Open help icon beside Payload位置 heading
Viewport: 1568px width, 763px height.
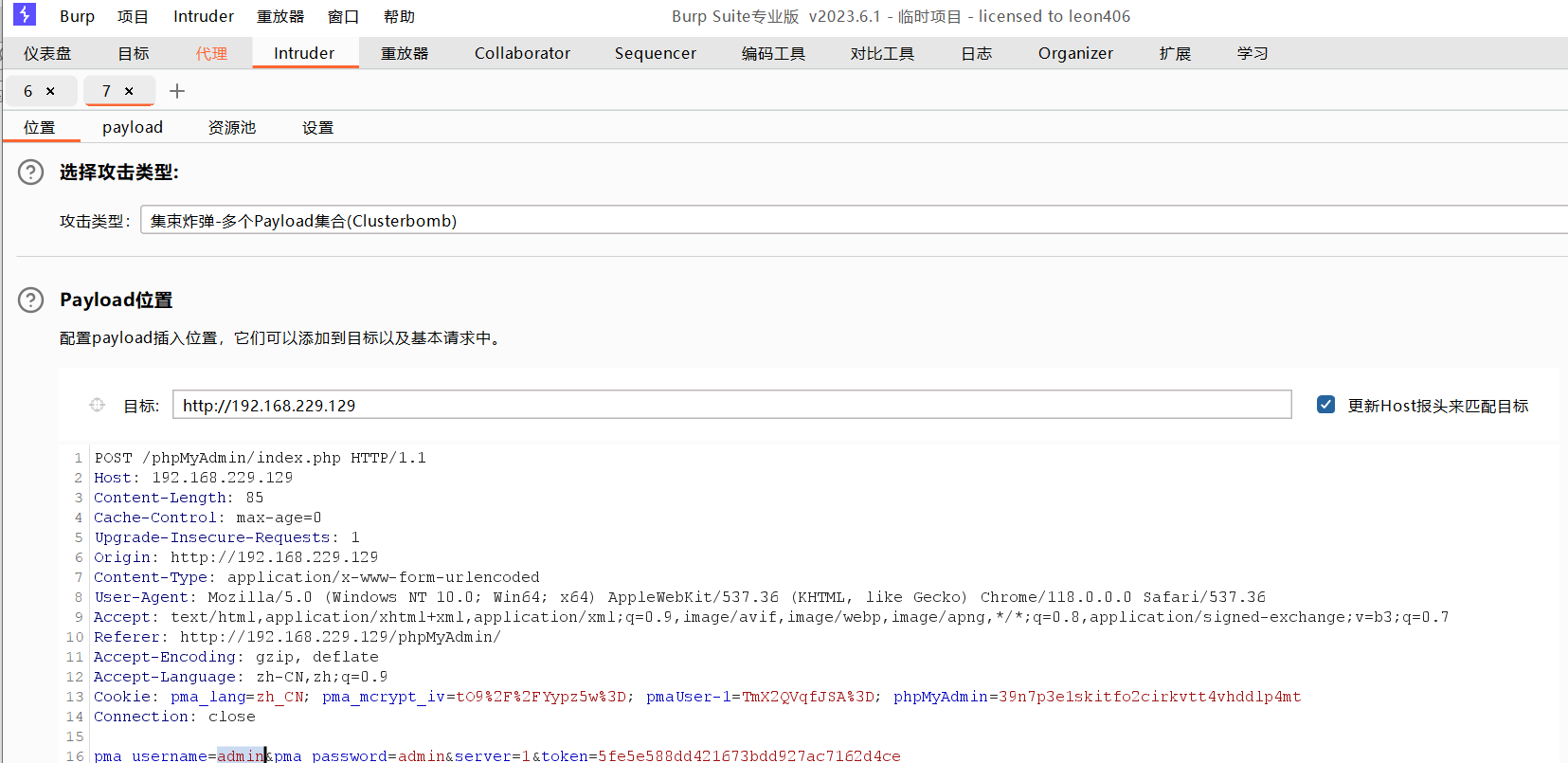[31, 300]
